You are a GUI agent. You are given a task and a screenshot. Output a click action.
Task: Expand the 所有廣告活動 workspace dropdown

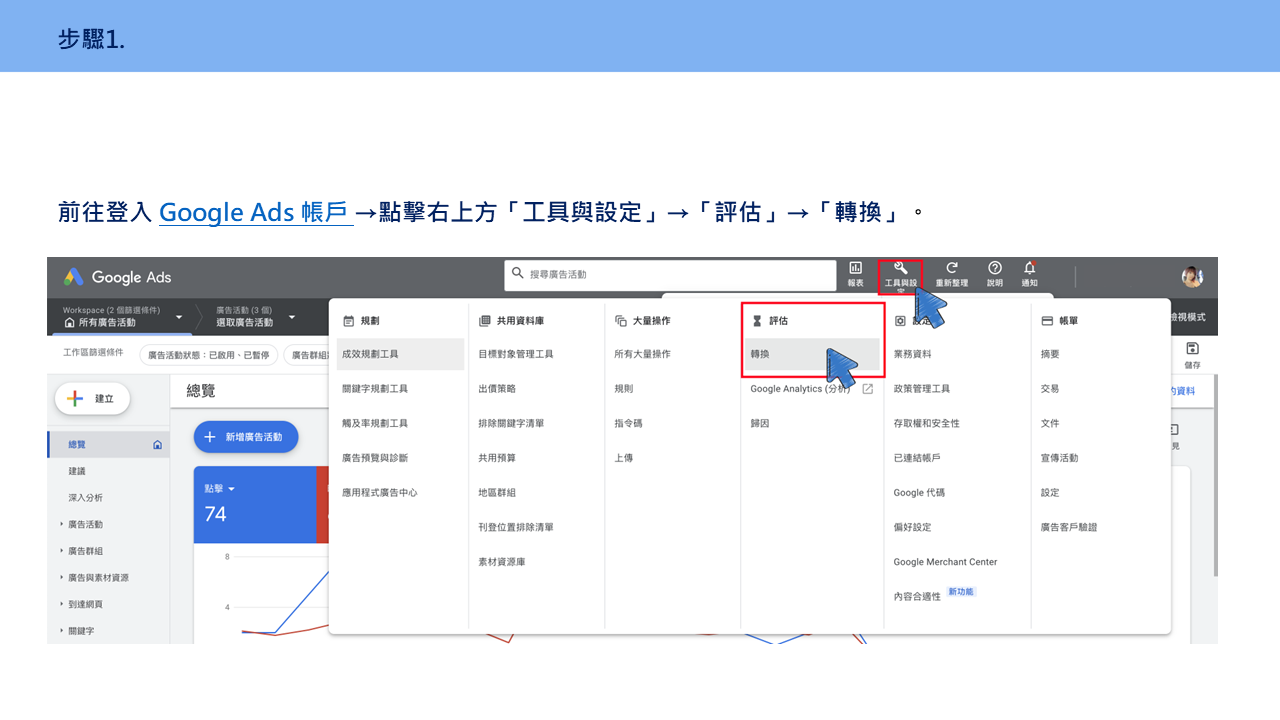click(179, 317)
